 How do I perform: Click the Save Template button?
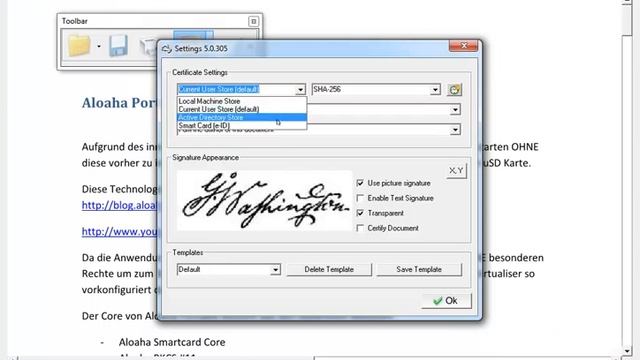click(419, 269)
